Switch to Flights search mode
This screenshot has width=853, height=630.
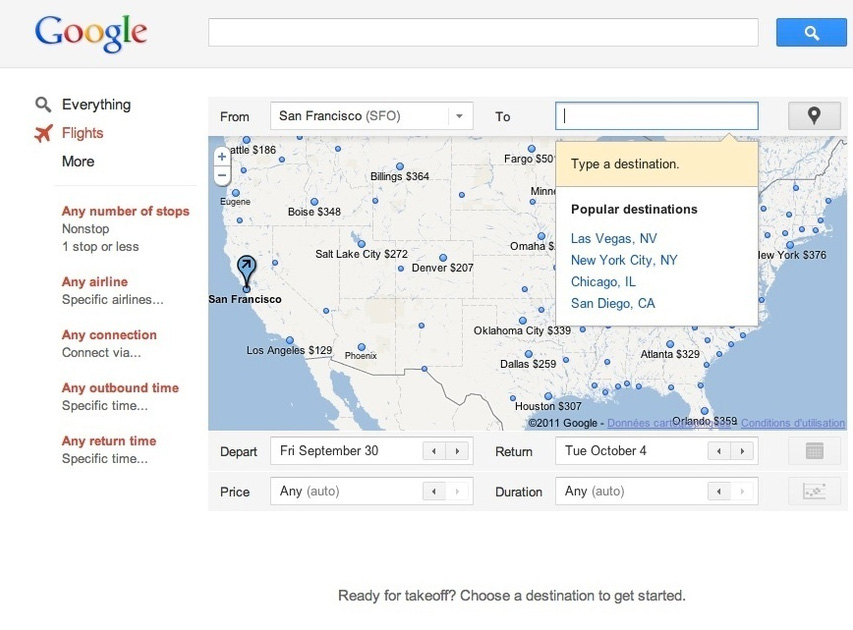click(x=83, y=133)
